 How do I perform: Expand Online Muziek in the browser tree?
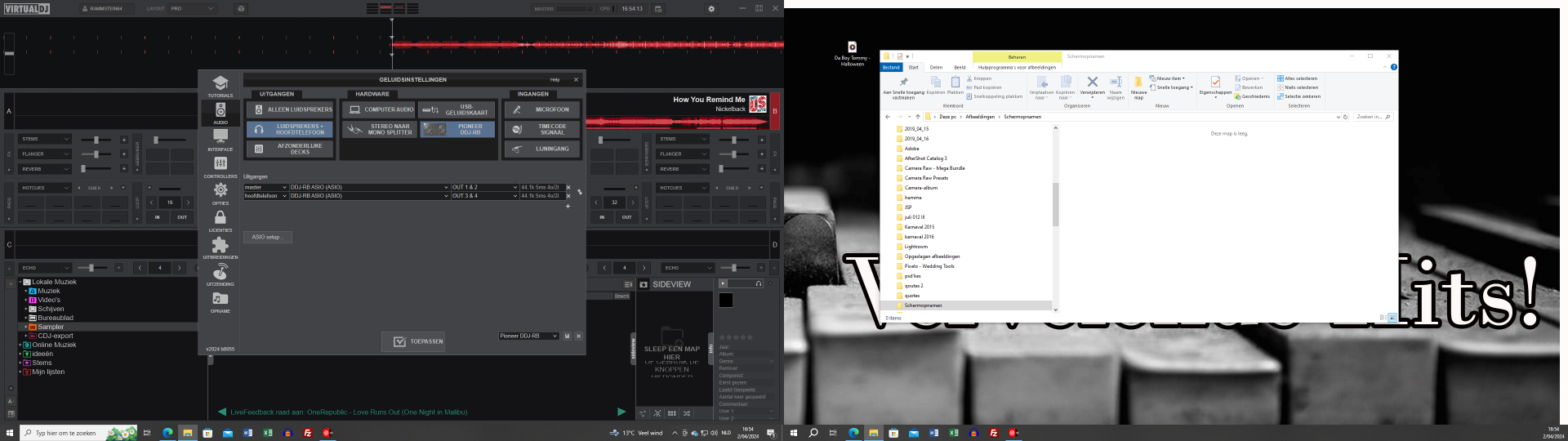tap(20, 345)
